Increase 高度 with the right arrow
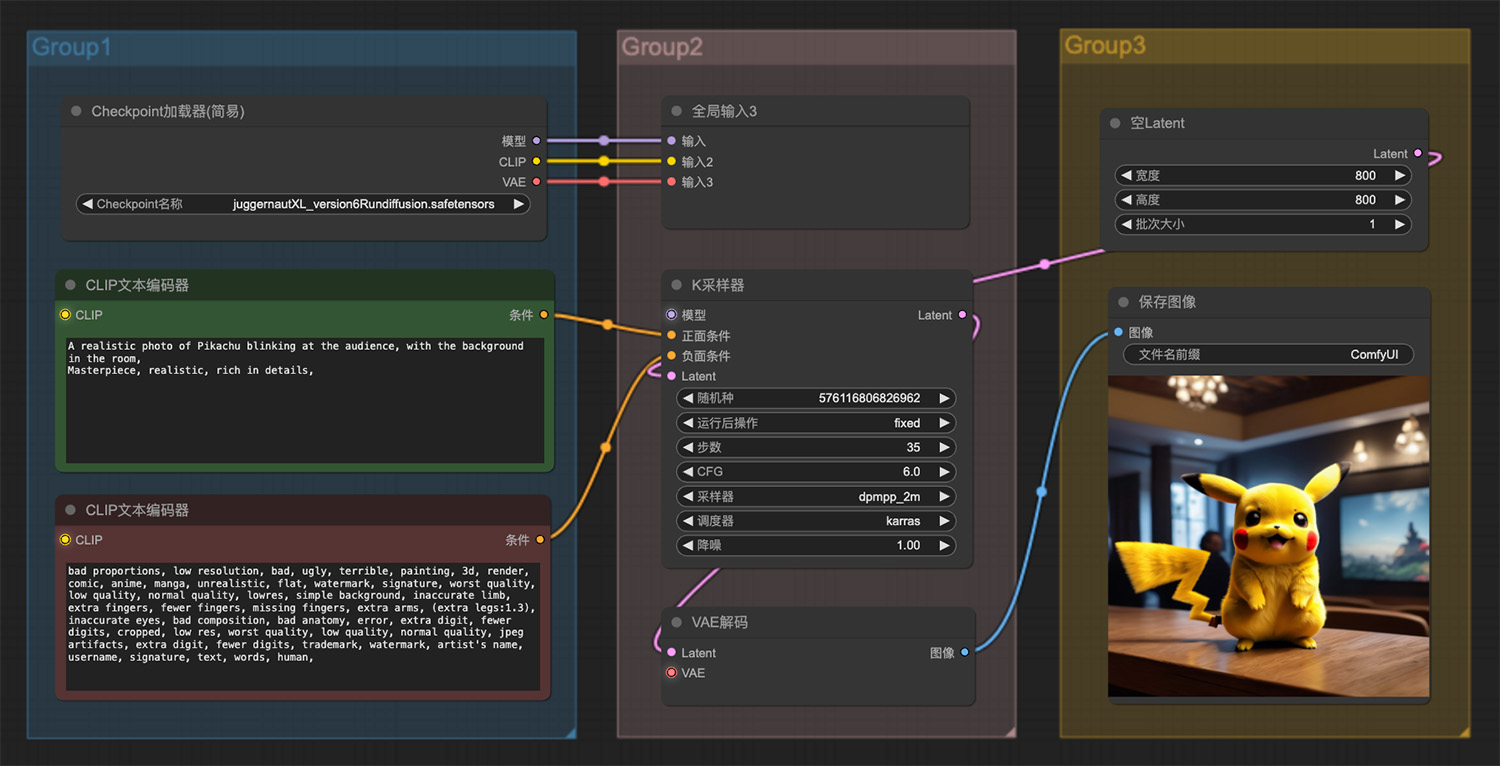Viewport: 1500px width, 766px height. pyautogui.click(x=1400, y=200)
